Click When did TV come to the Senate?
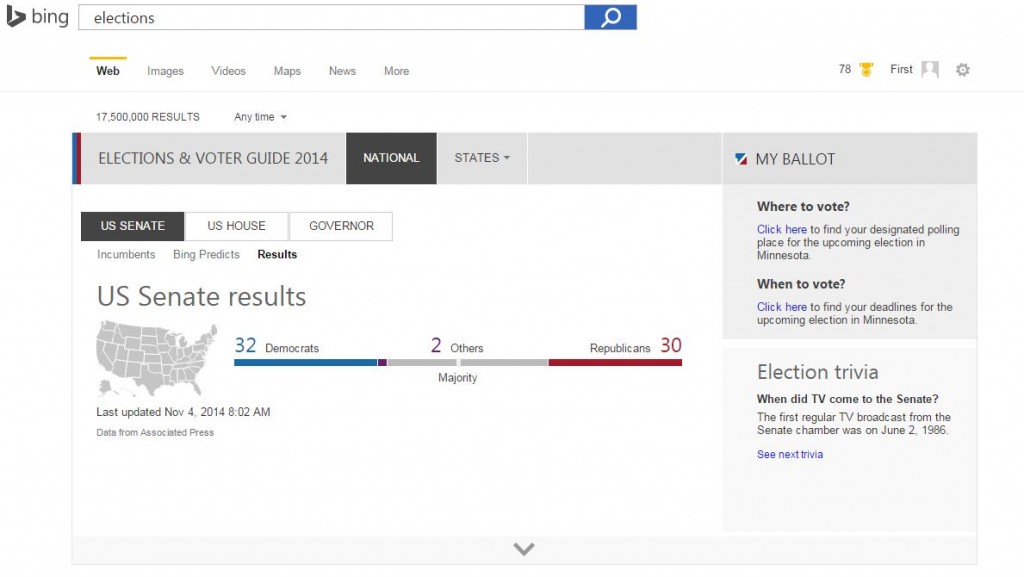The image size is (1024, 577). [x=847, y=399]
